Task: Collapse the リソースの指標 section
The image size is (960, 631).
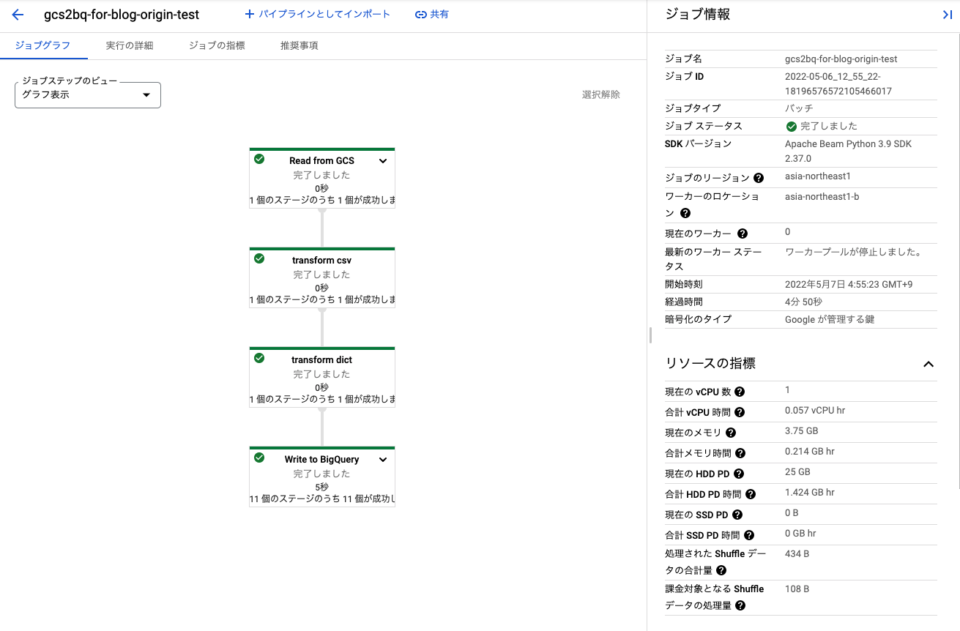Action: 928,364
